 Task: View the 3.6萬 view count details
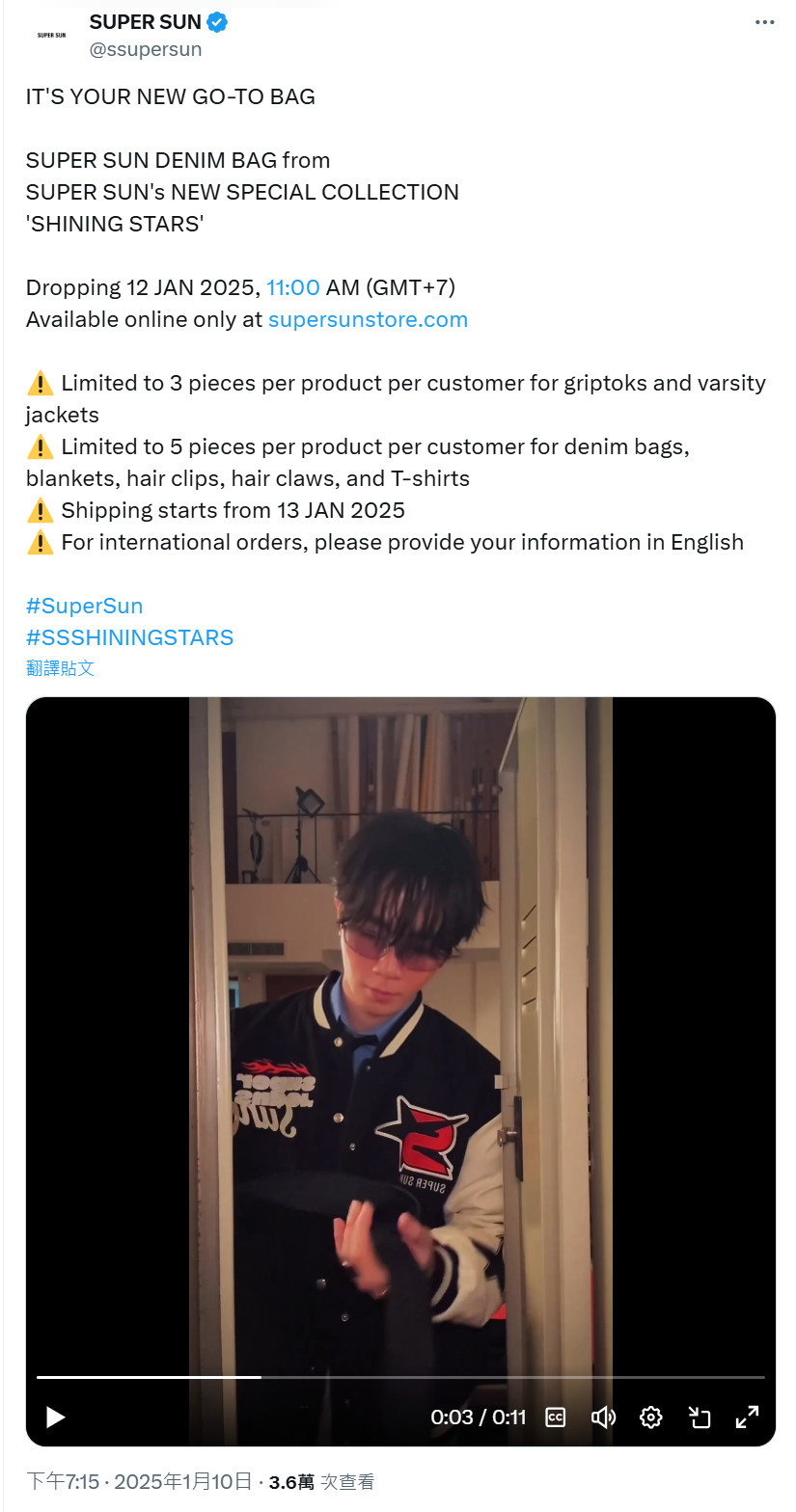[x=321, y=1482]
